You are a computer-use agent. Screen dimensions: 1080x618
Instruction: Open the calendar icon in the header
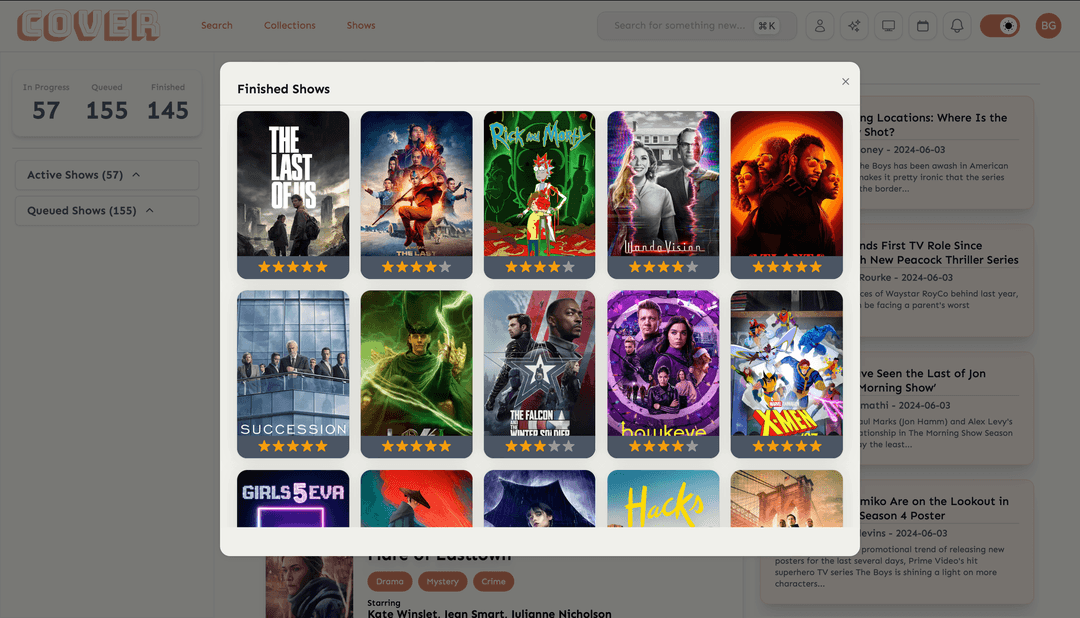point(923,25)
